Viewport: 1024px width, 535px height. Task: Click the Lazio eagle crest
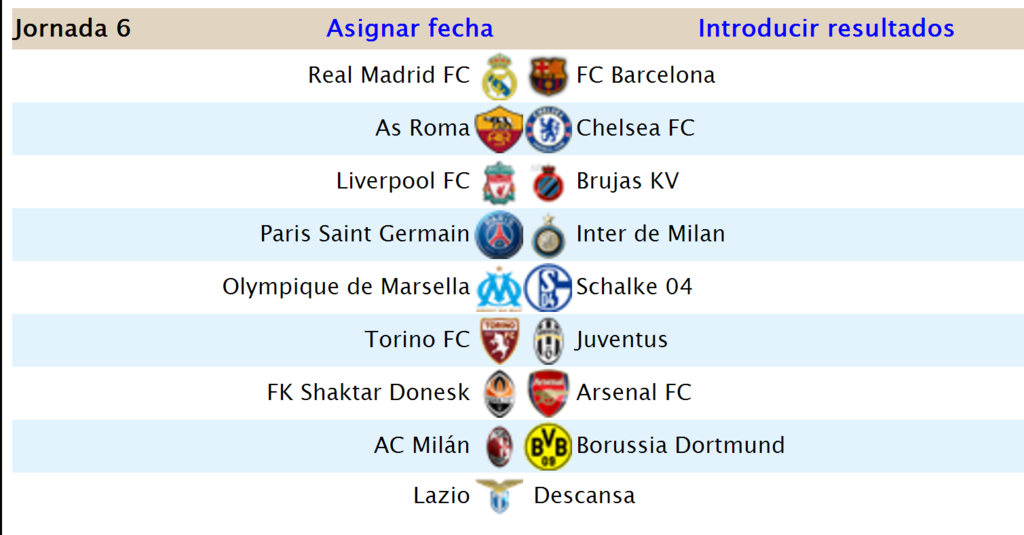[x=499, y=496]
